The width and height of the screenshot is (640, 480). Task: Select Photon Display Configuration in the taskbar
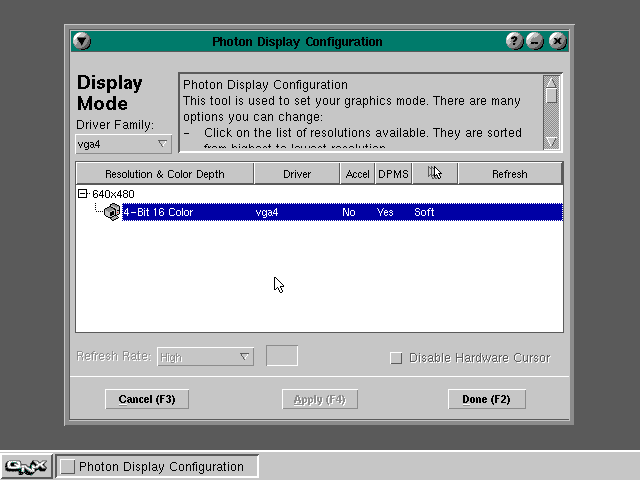(x=158, y=466)
